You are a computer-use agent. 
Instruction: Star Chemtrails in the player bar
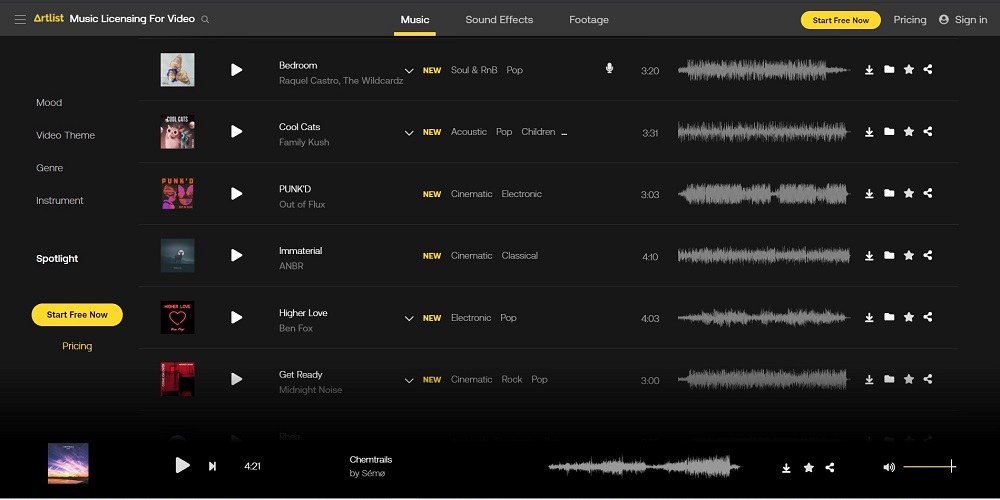[x=809, y=467]
